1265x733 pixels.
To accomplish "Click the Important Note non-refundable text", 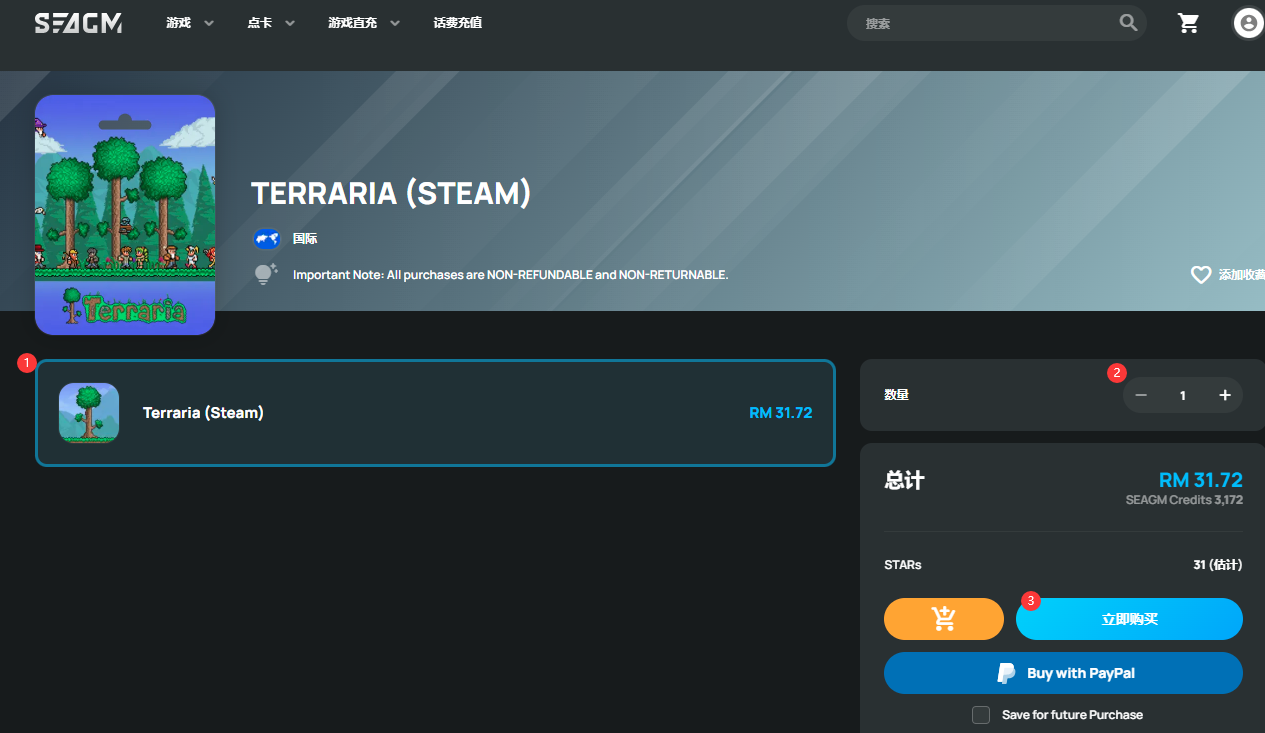I will [511, 274].
